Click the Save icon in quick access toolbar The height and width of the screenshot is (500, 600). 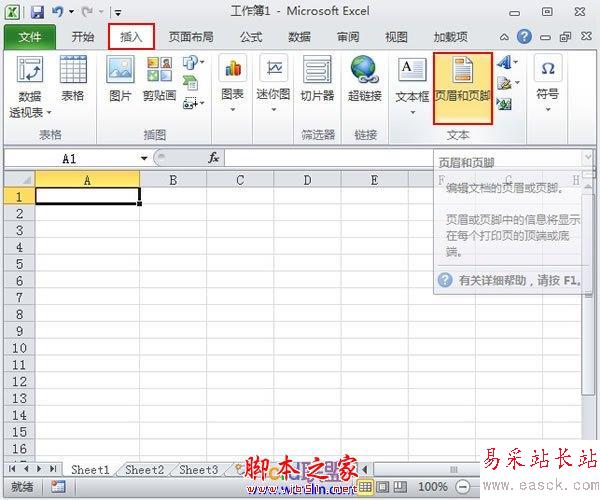[x=37, y=12]
